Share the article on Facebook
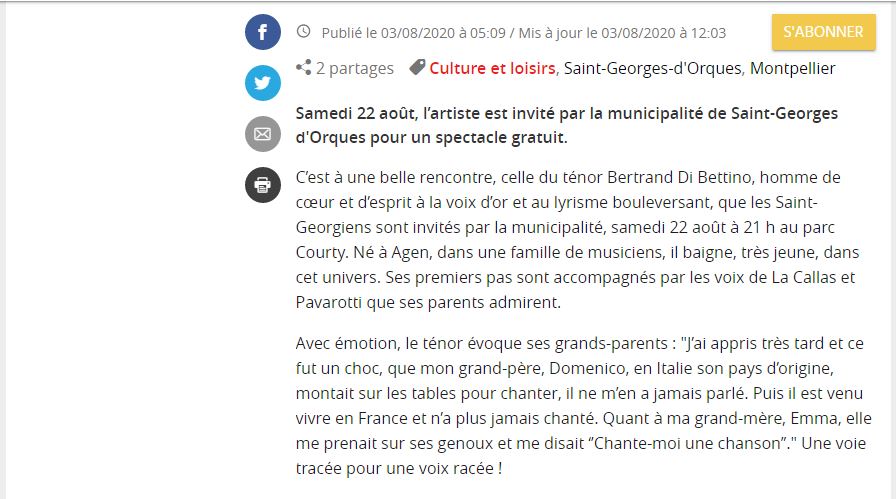This screenshot has width=896, height=499. (263, 32)
